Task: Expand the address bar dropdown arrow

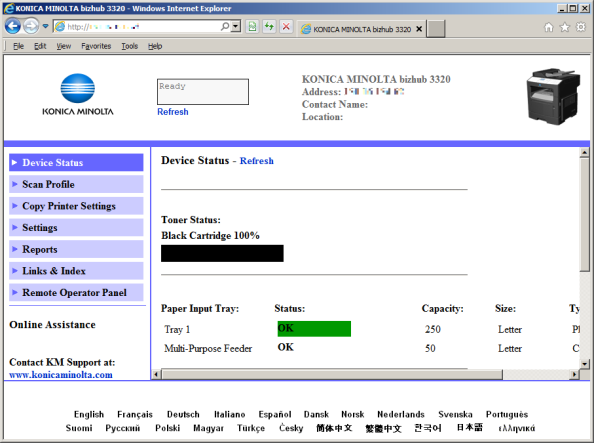Action: 236,27
